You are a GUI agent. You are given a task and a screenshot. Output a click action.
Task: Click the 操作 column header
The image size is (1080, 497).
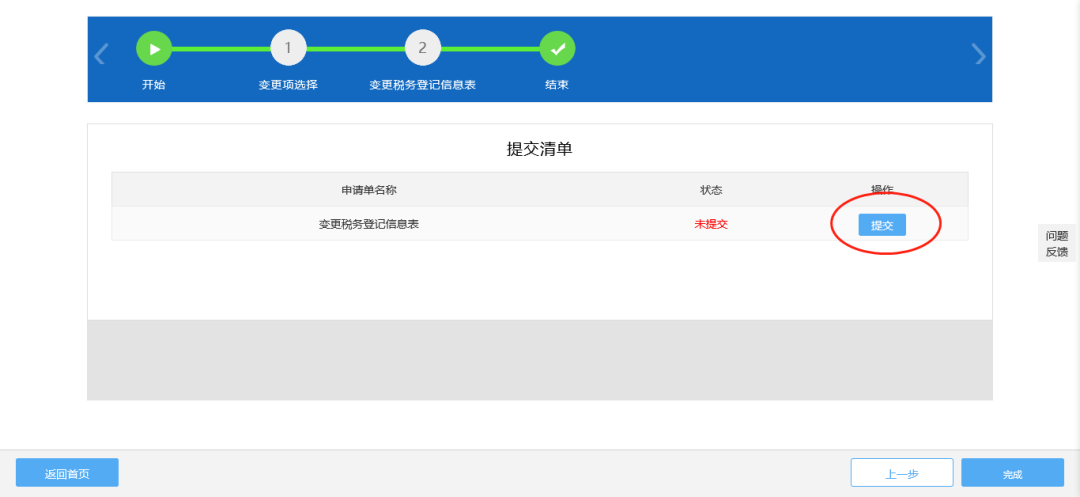coord(882,190)
